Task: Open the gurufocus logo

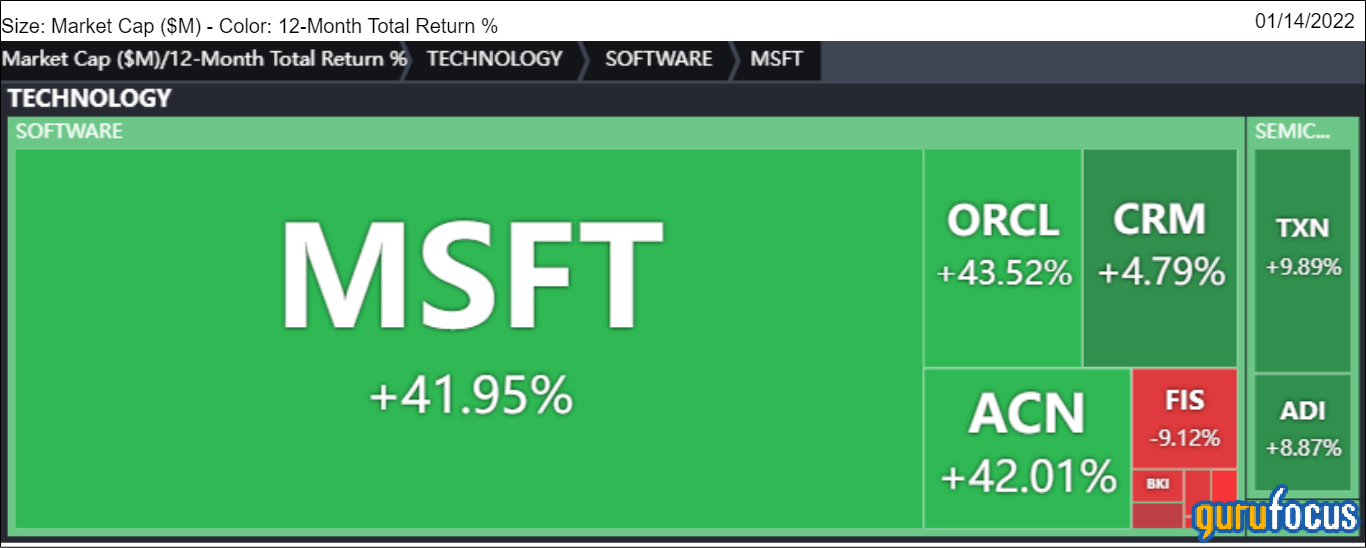Action: (x=1276, y=513)
